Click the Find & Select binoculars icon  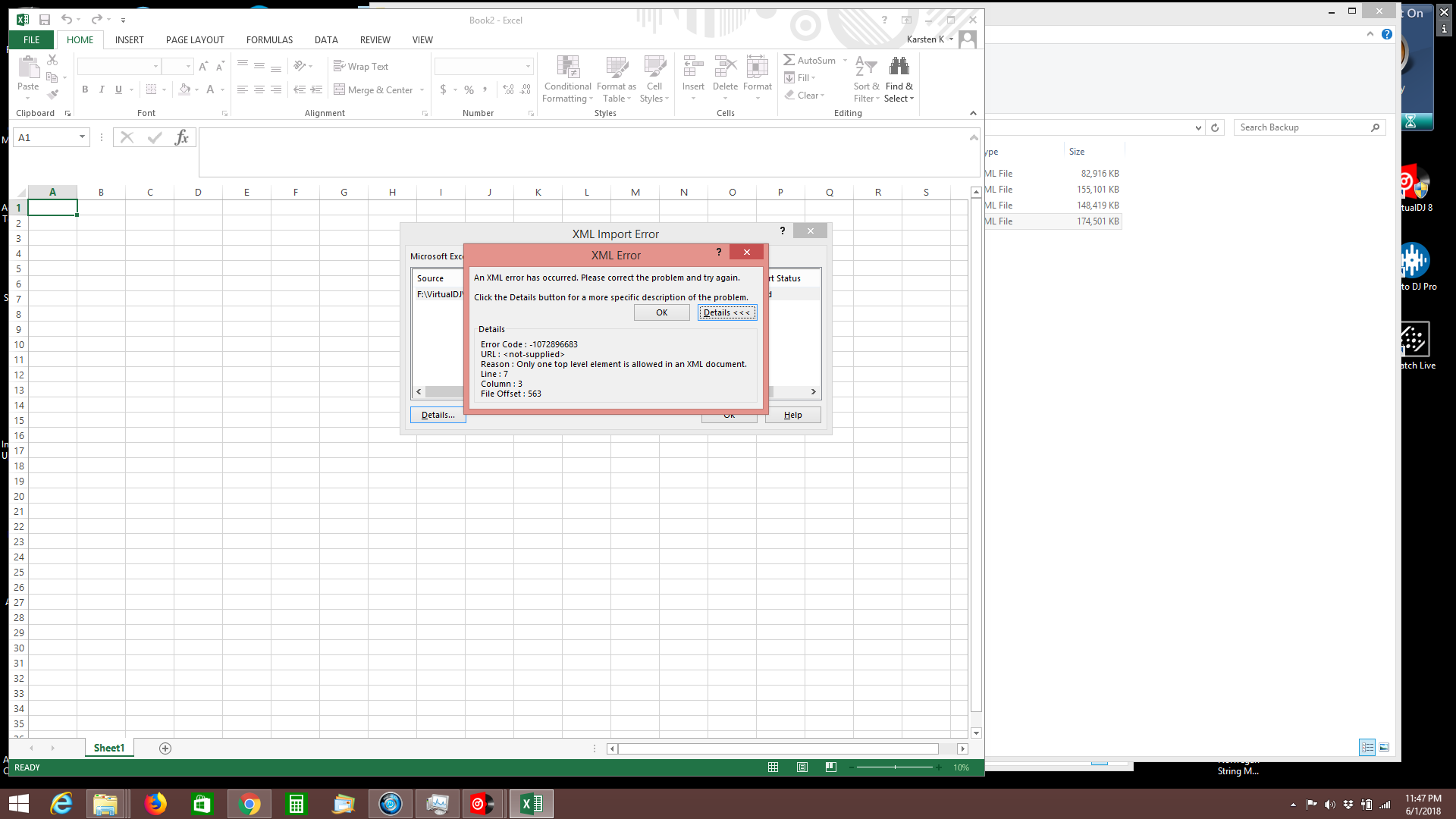point(899,67)
